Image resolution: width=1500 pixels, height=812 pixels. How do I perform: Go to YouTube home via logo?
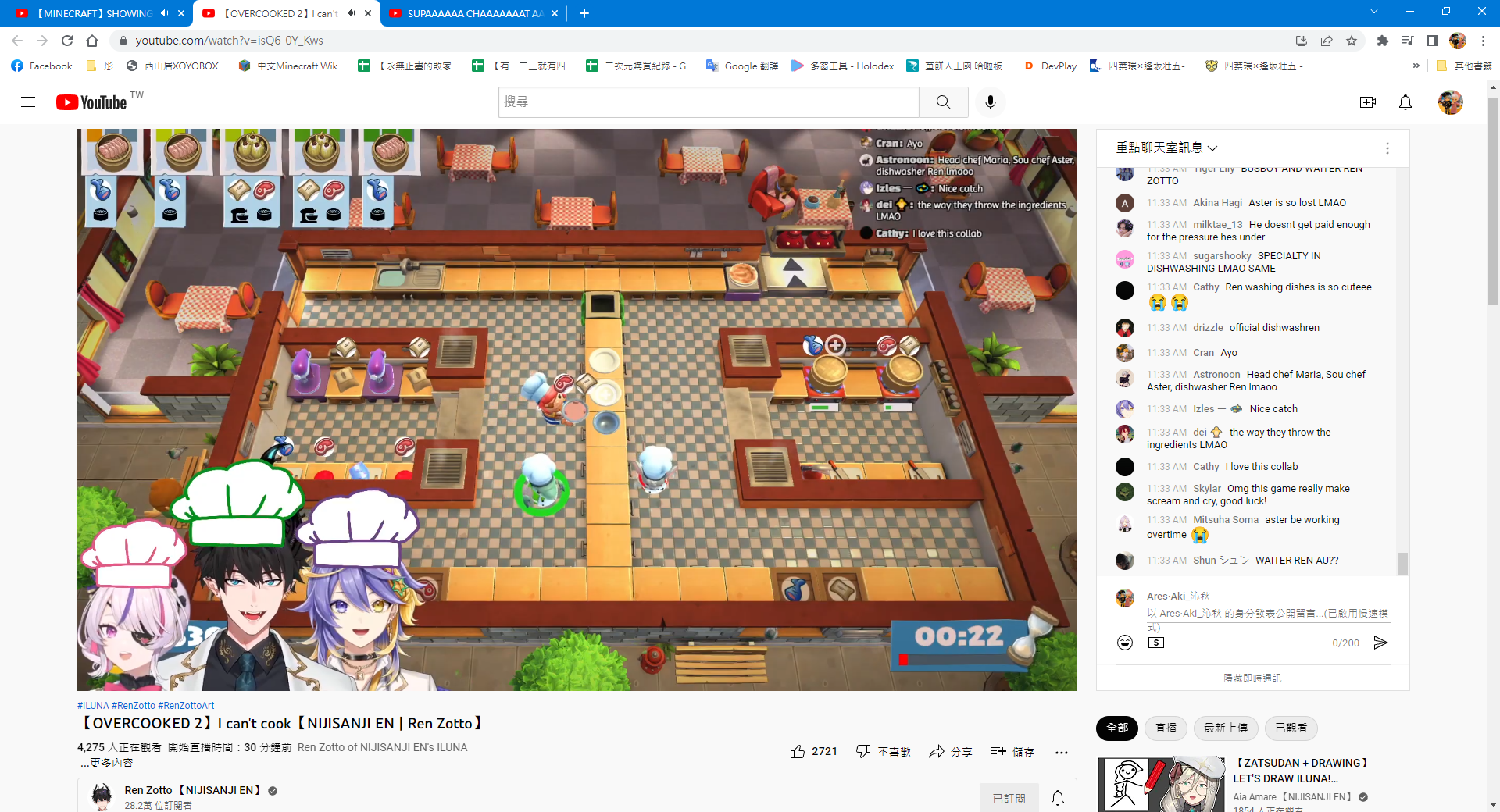tap(91, 102)
